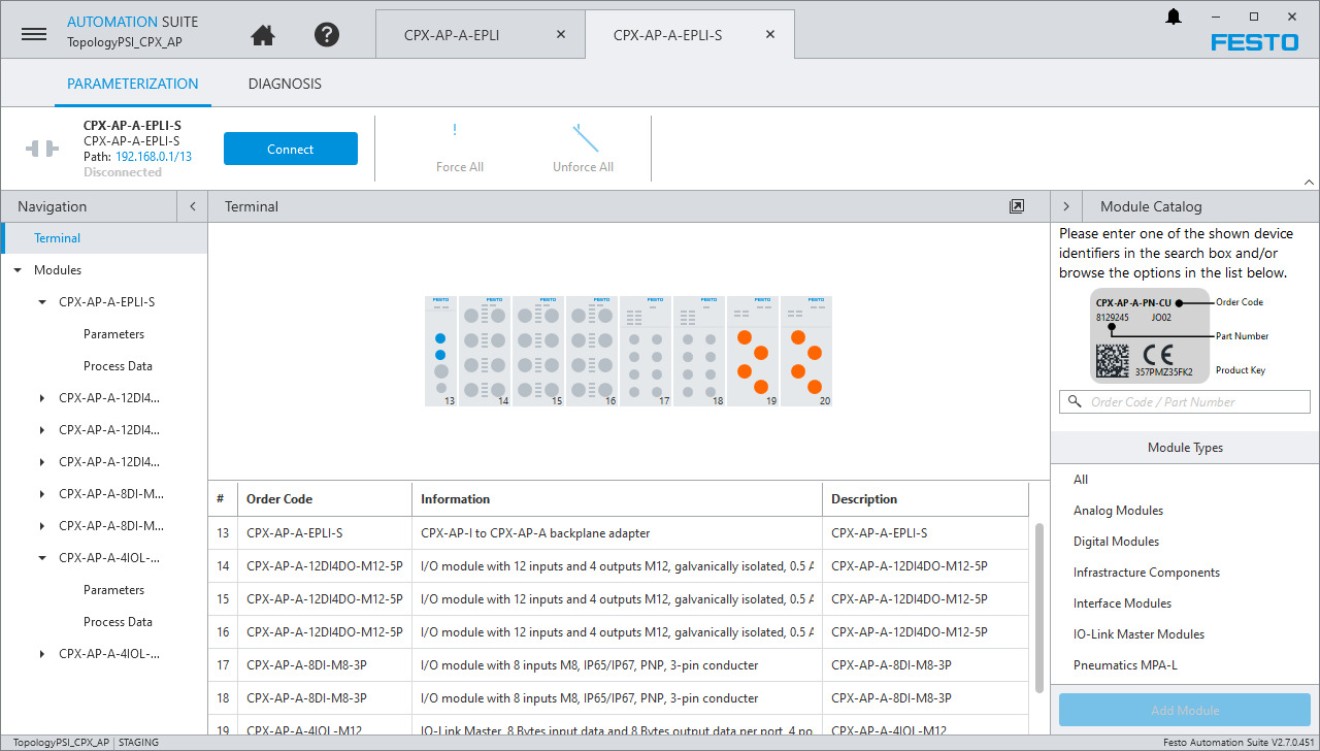
Task: Collapse the expanded CPX-AP-A-4IOL node
Action: click(x=42, y=558)
